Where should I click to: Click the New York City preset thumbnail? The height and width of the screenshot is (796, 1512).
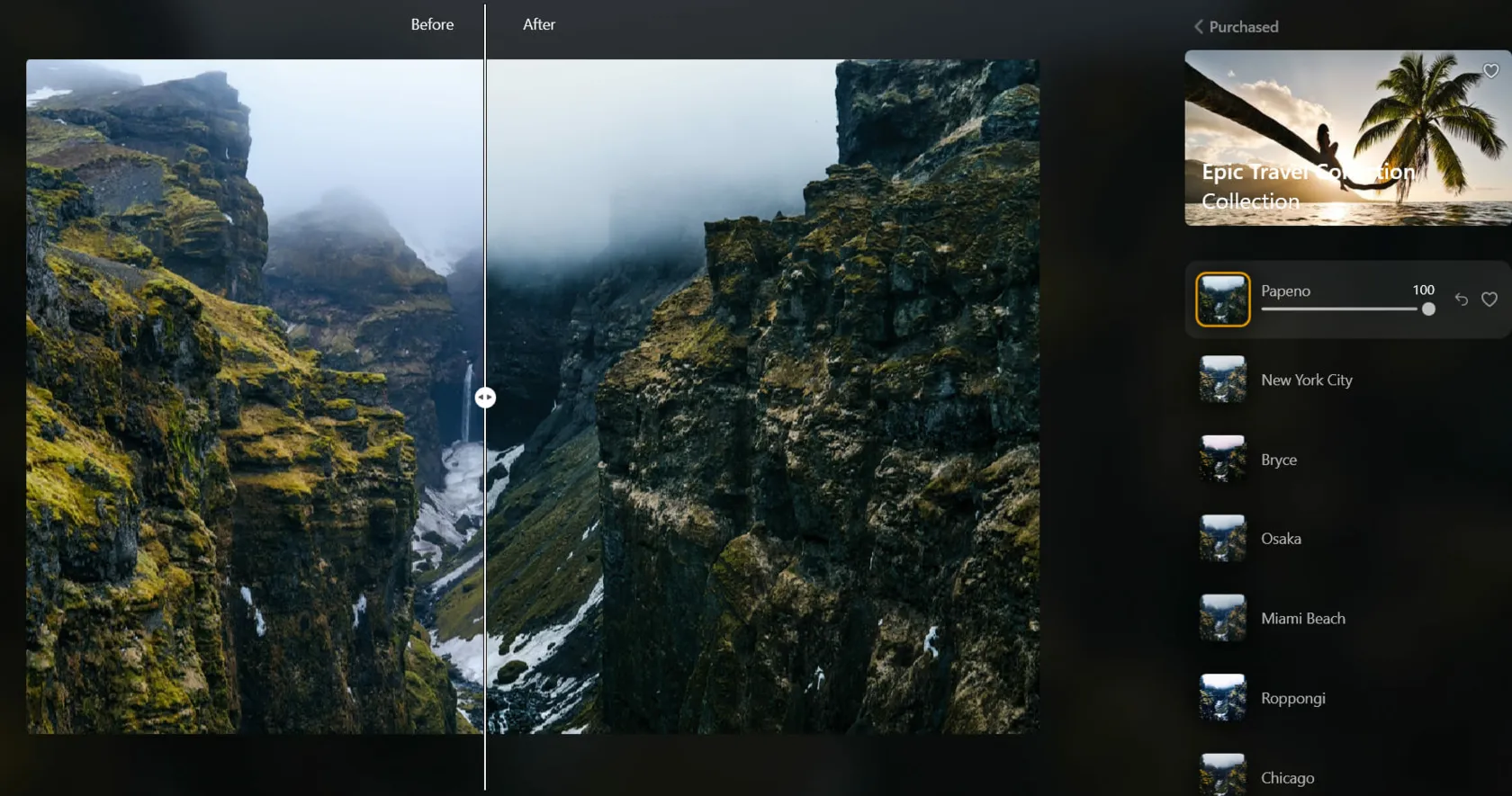pos(1222,380)
